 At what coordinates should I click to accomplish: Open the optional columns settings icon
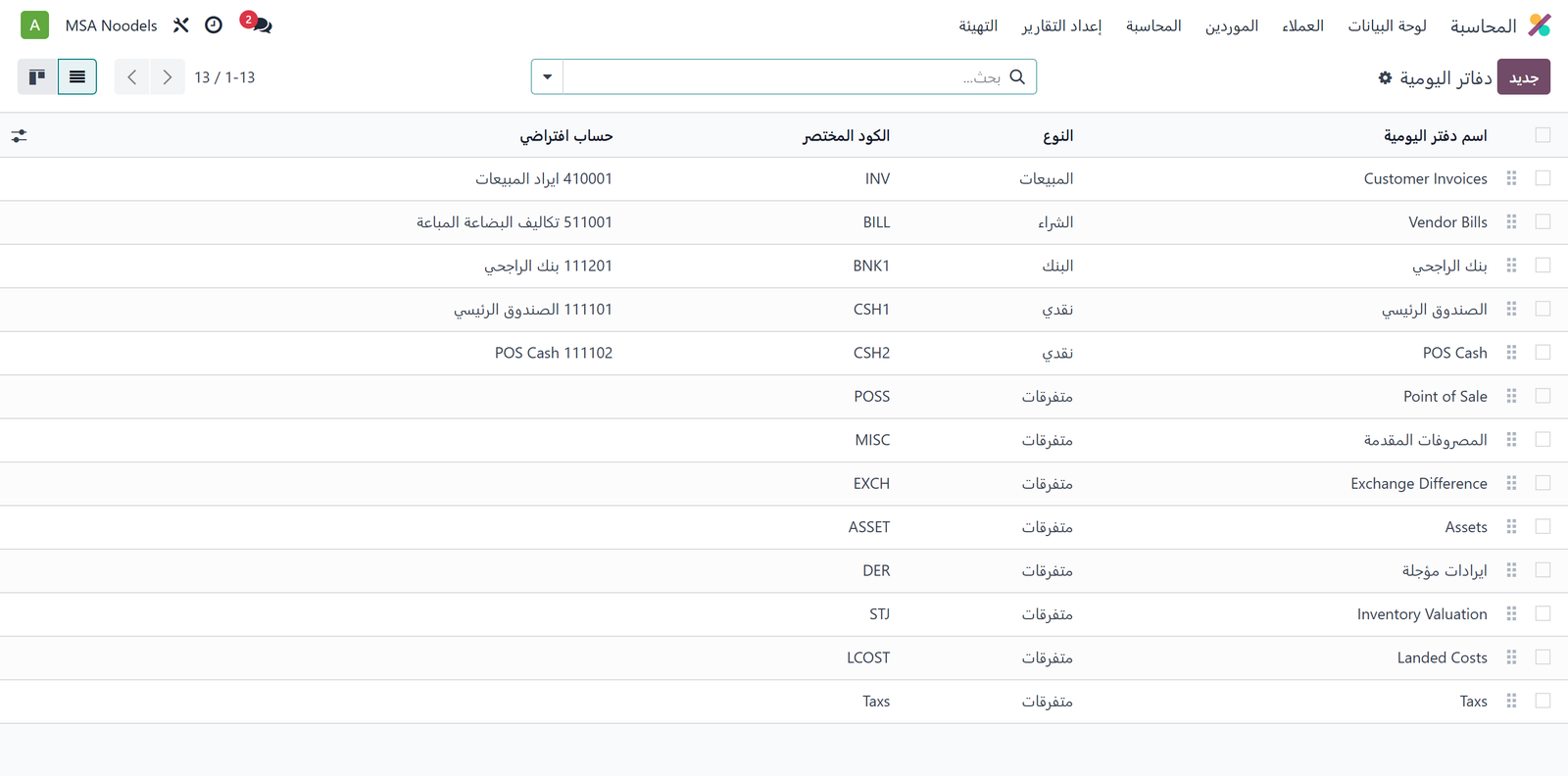(x=20, y=136)
